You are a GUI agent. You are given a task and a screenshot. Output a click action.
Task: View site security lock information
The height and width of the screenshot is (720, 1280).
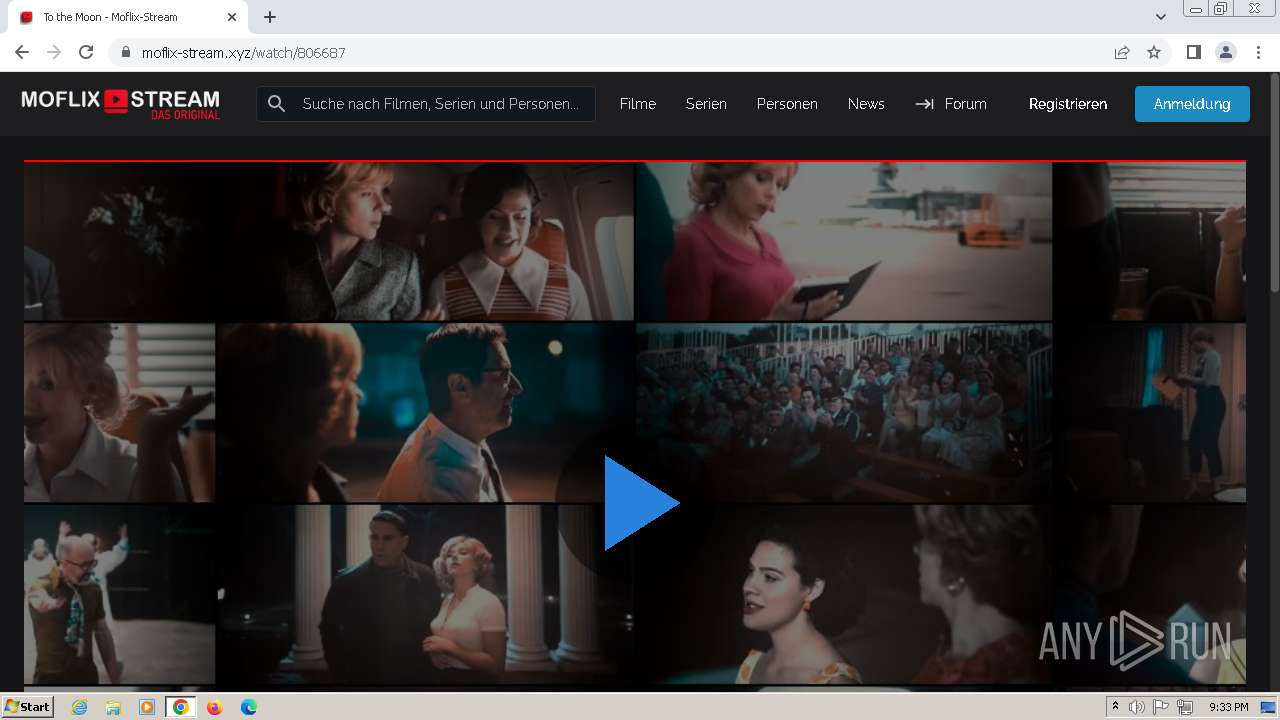(125, 52)
